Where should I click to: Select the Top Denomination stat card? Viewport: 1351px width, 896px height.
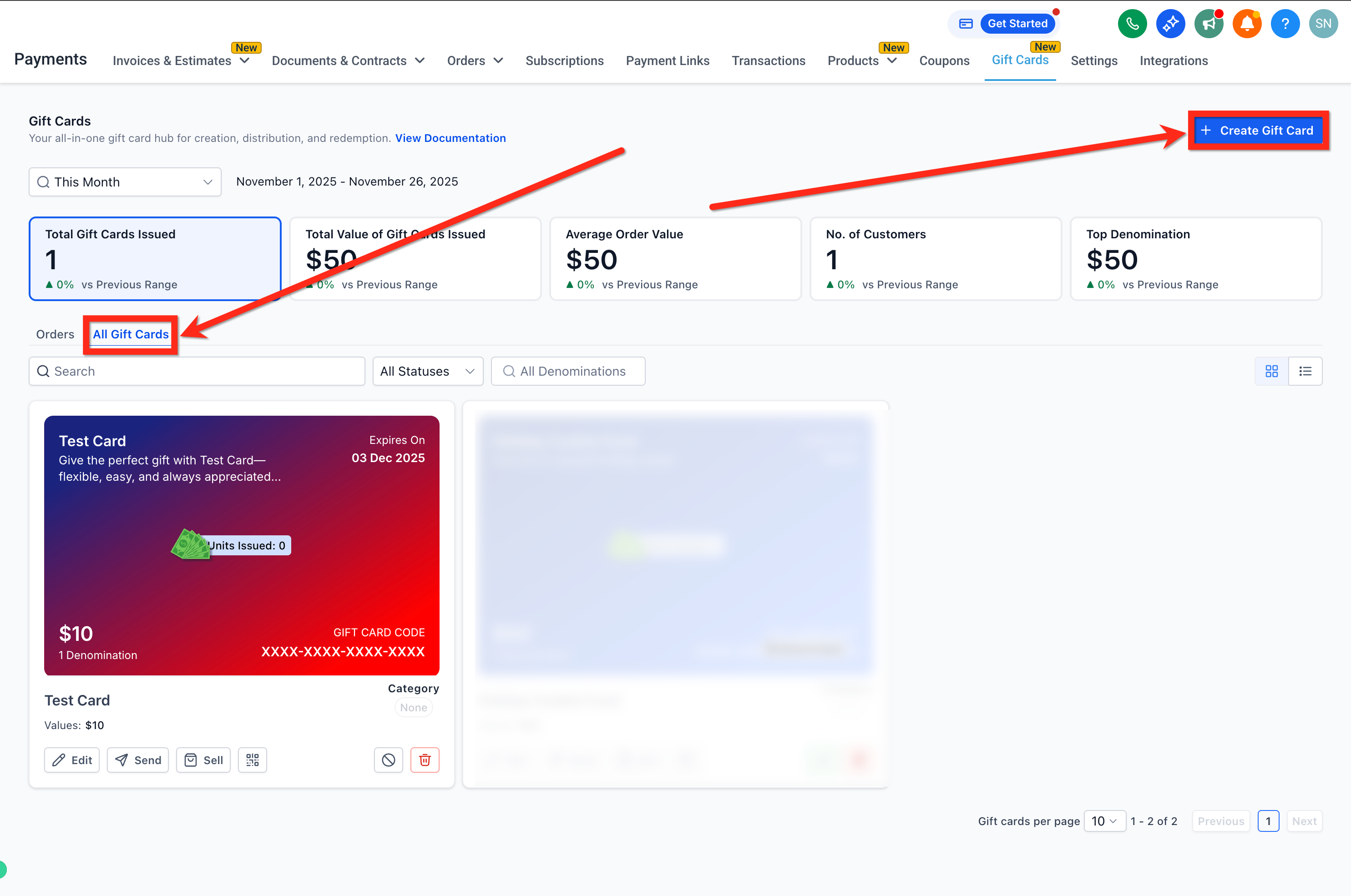point(1196,258)
